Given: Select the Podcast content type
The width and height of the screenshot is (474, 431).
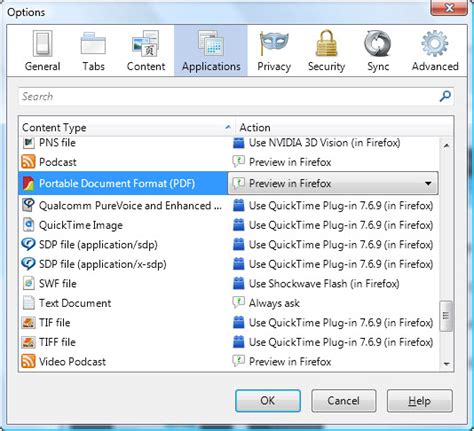Looking at the screenshot, I should [58, 162].
